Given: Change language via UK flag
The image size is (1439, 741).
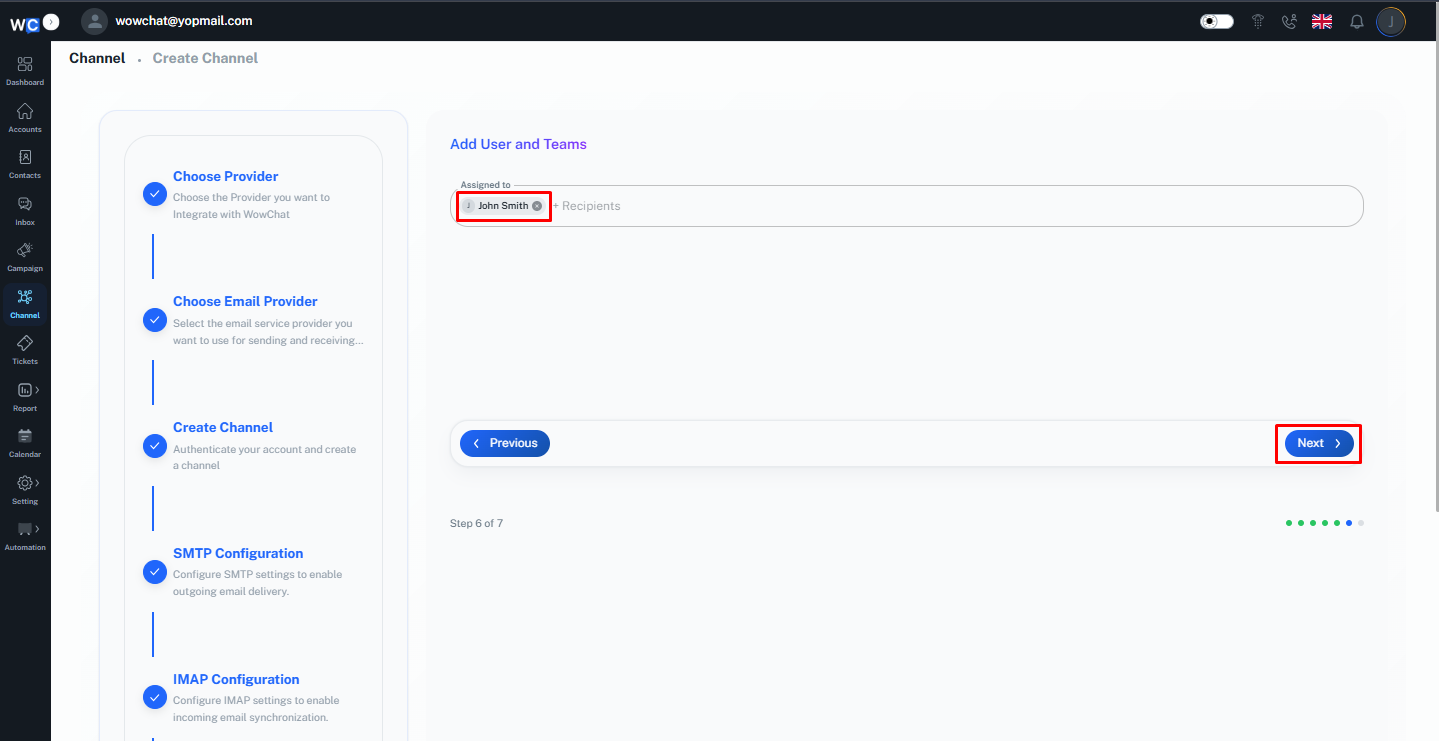Looking at the screenshot, I should click(x=1322, y=21).
